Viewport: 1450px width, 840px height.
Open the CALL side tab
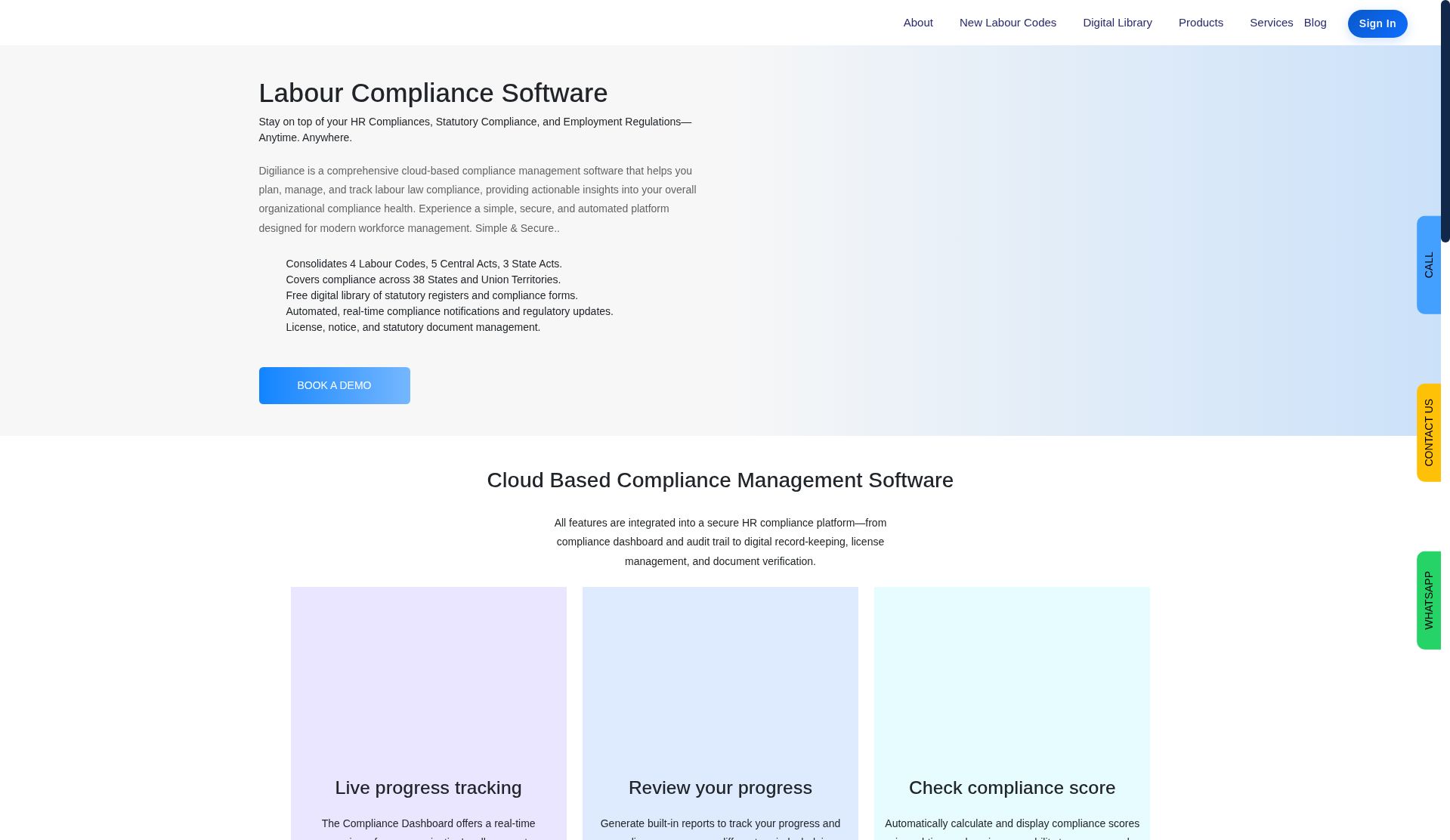[x=1428, y=265]
